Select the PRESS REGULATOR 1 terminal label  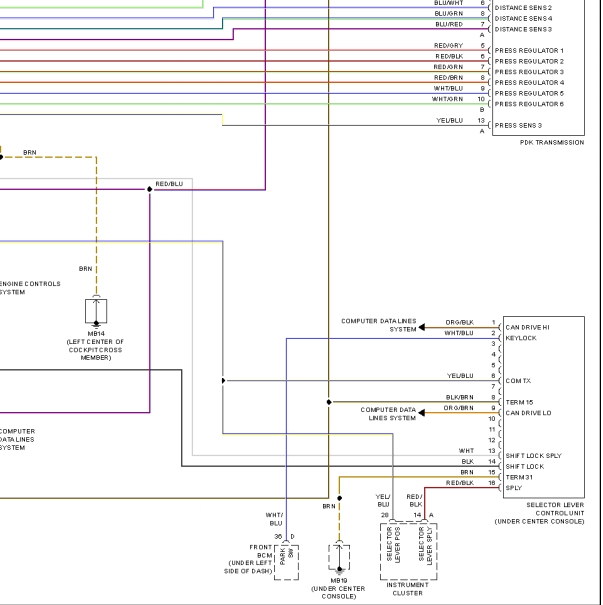[529, 51]
